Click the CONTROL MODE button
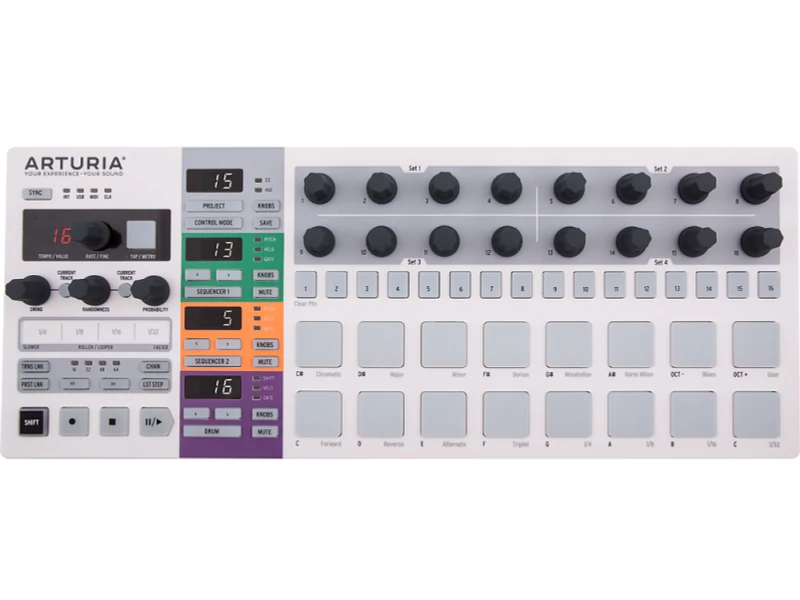Screen dimensions: 800x600 (214, 223)
